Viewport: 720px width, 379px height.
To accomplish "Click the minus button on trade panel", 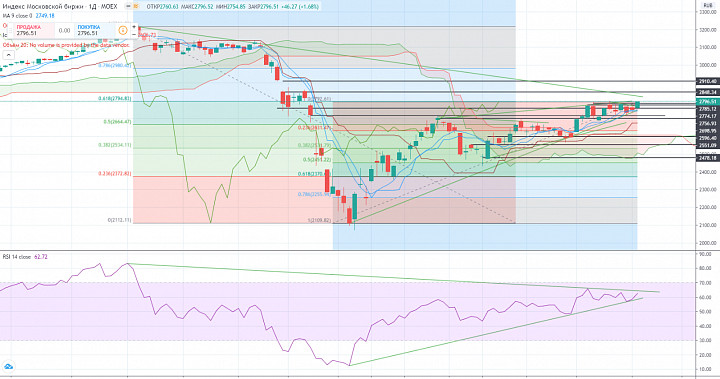I will 134,34.
